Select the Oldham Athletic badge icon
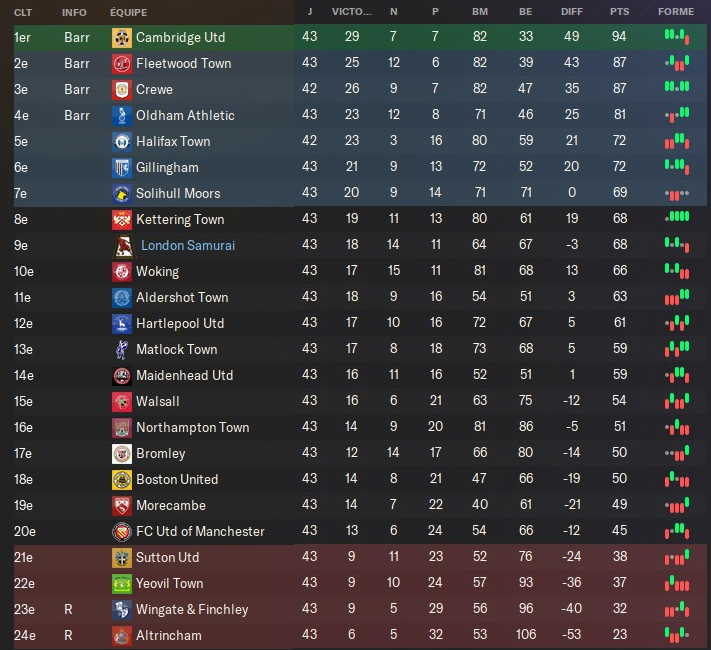The height and width of the screenshot is (650, 711). pos(121,116)
